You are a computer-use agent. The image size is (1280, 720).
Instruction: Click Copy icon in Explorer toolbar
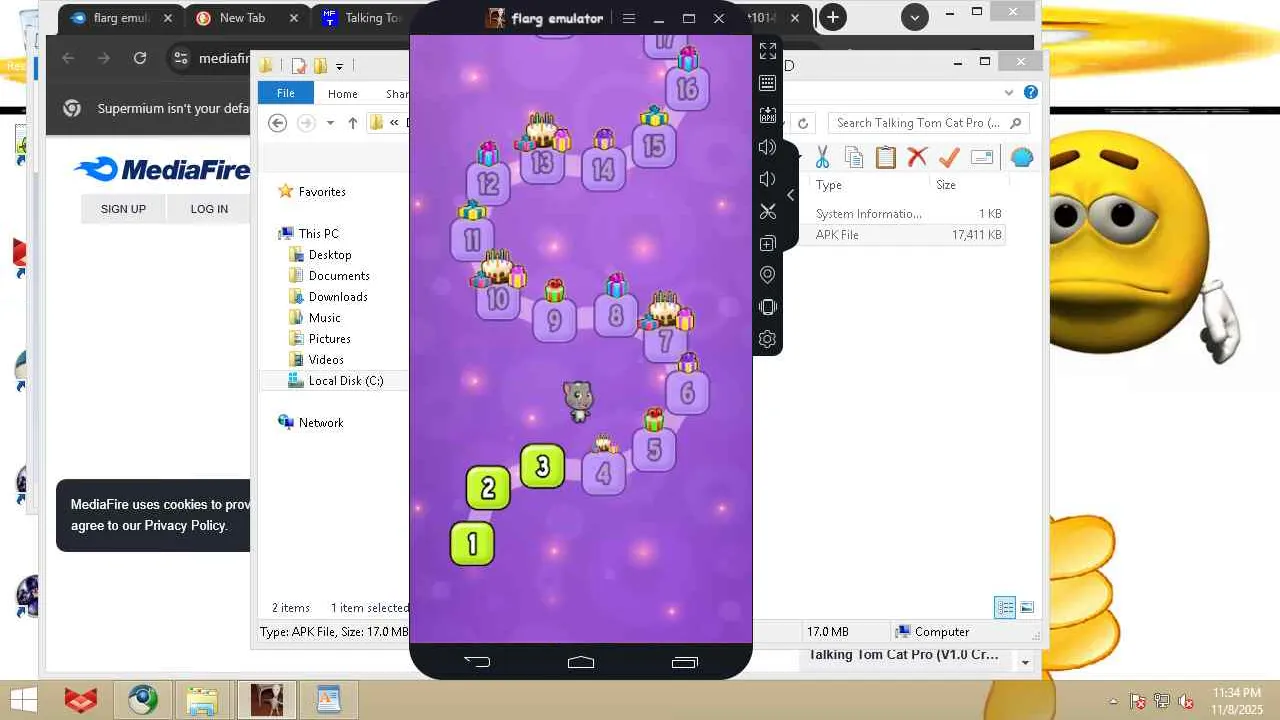tap(854, 157)
